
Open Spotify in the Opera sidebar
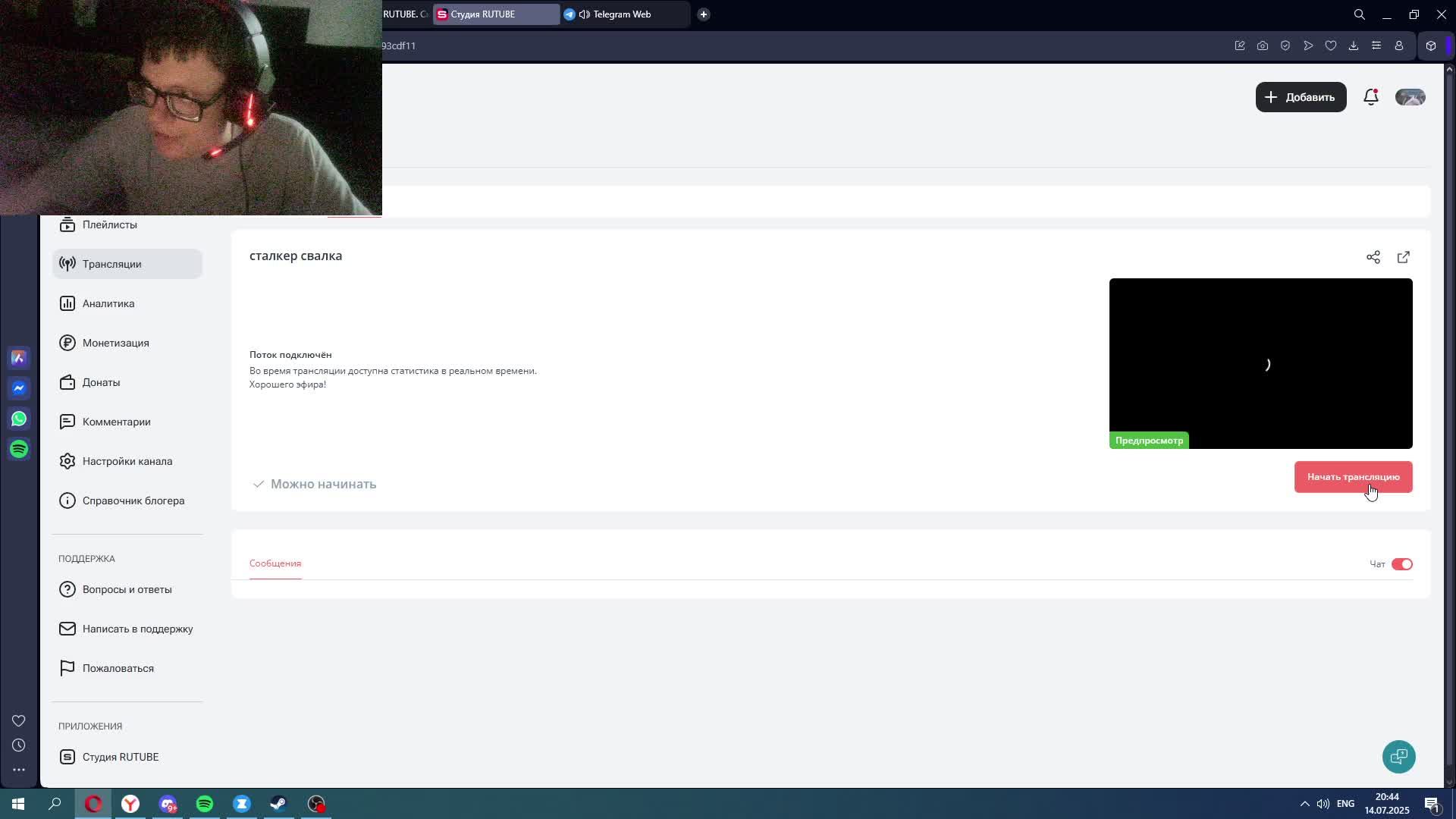coord(19,449)
